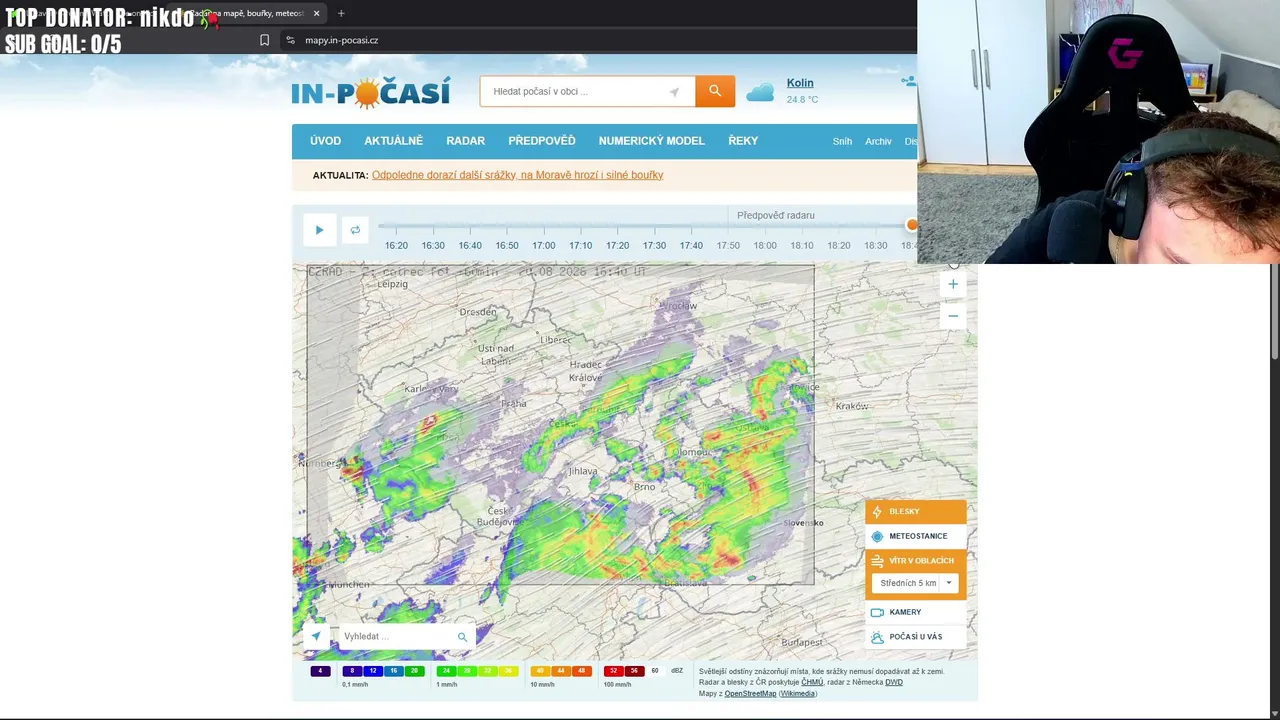Zoom in on the radar map
The height and width of the screenshot is (720, 1280).
(953, 284)
